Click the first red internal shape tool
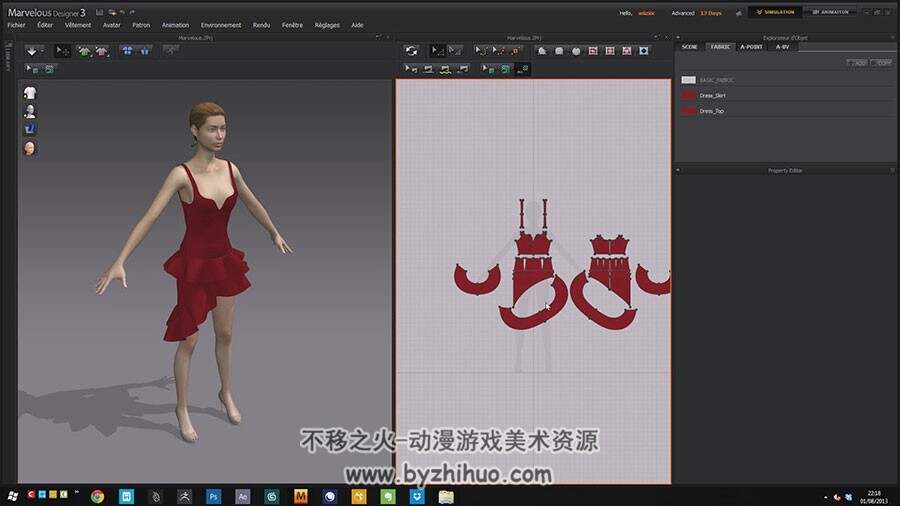 [593, 51]
